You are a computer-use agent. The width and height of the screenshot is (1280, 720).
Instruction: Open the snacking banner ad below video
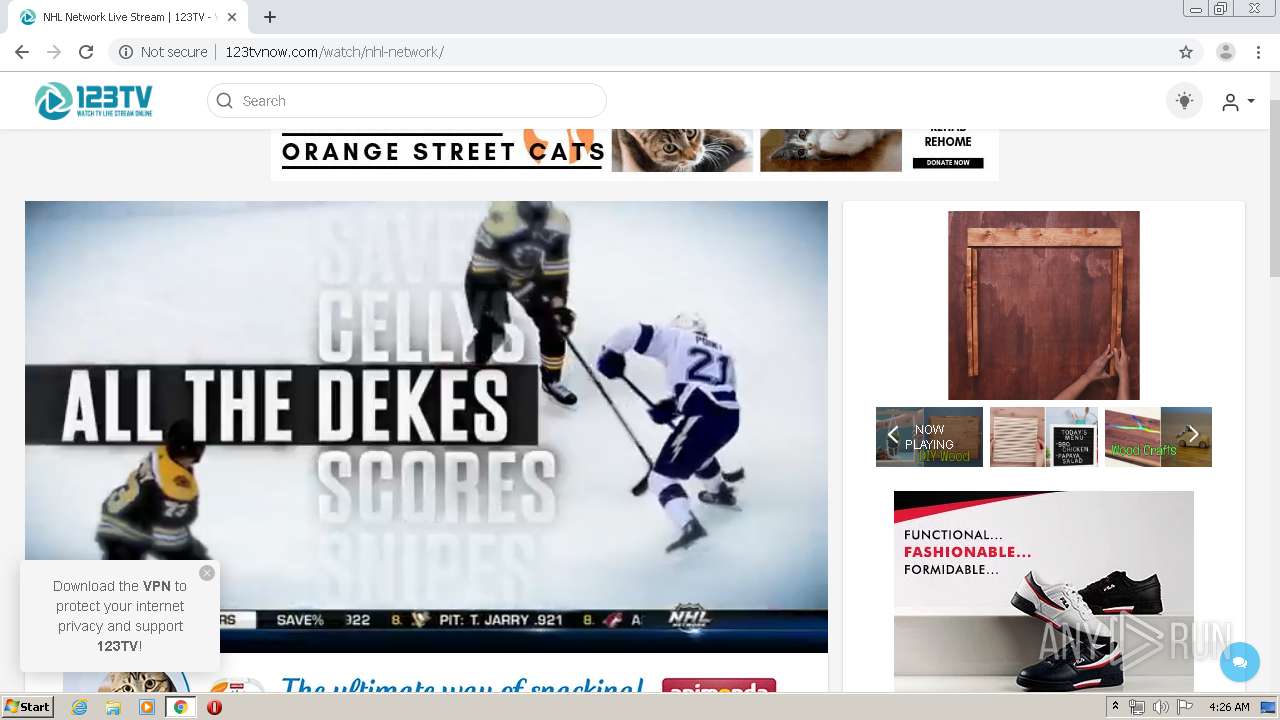pyautogui.click(x=426, y=681)
